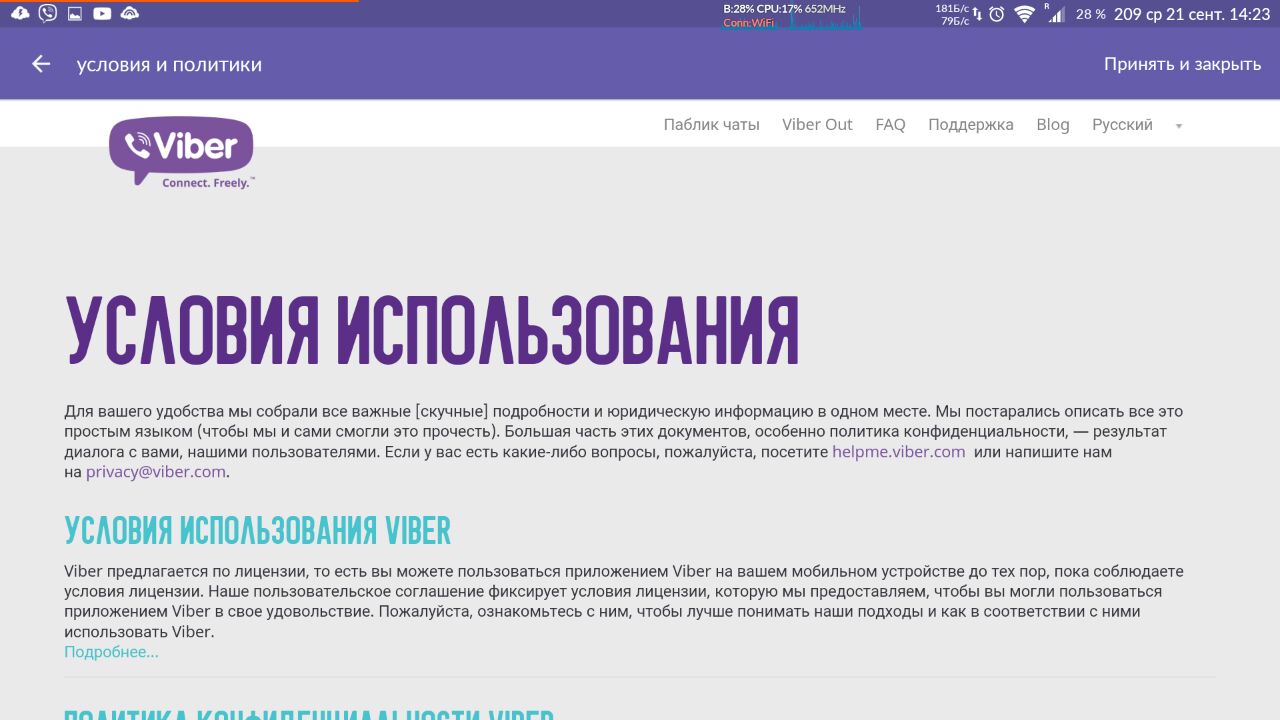This screenshot has height=720, width=1280.
Task: Tap the YouTube notification icon
Action: [102, 14]
